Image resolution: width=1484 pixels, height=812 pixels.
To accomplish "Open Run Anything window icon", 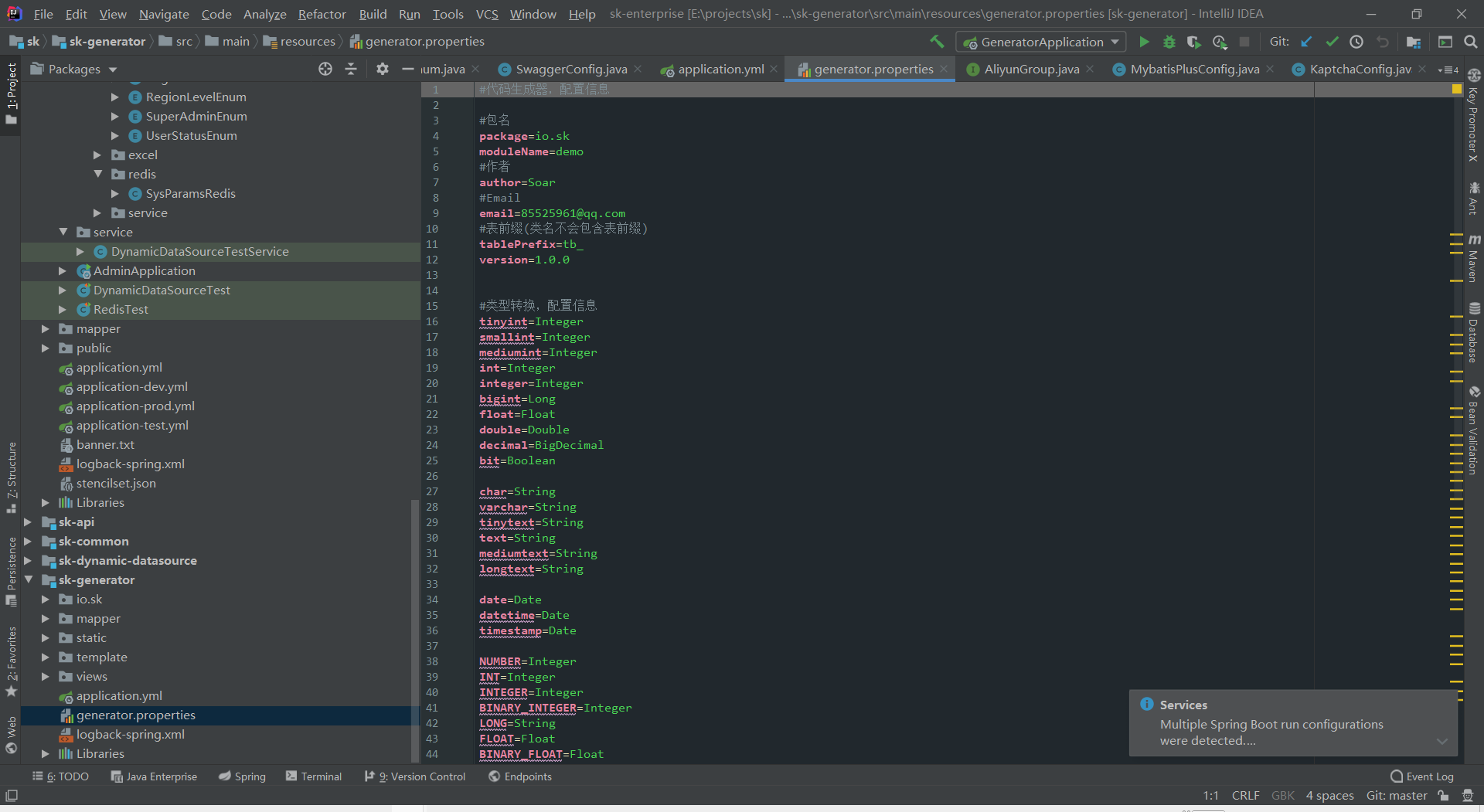I will (x=1445, y=42).
